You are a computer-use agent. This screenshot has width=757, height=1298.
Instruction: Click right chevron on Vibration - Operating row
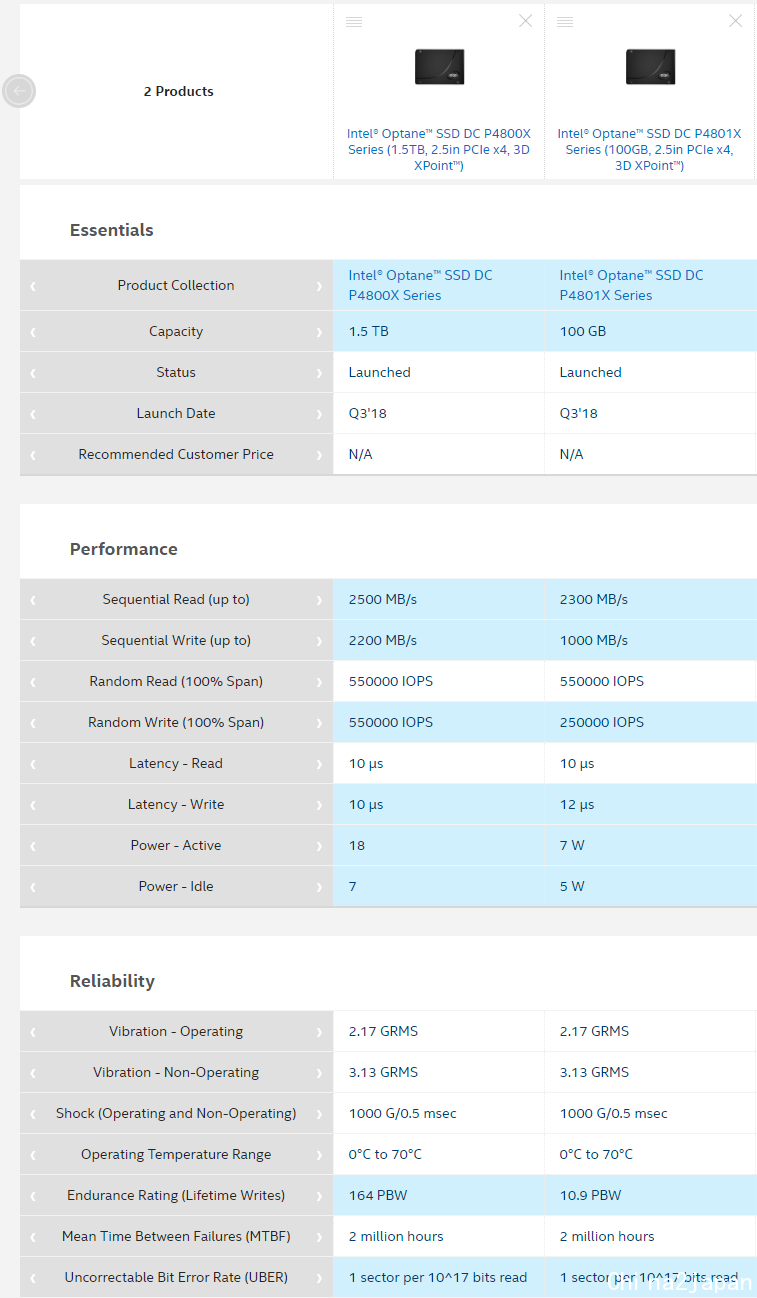coord(319,1032)
